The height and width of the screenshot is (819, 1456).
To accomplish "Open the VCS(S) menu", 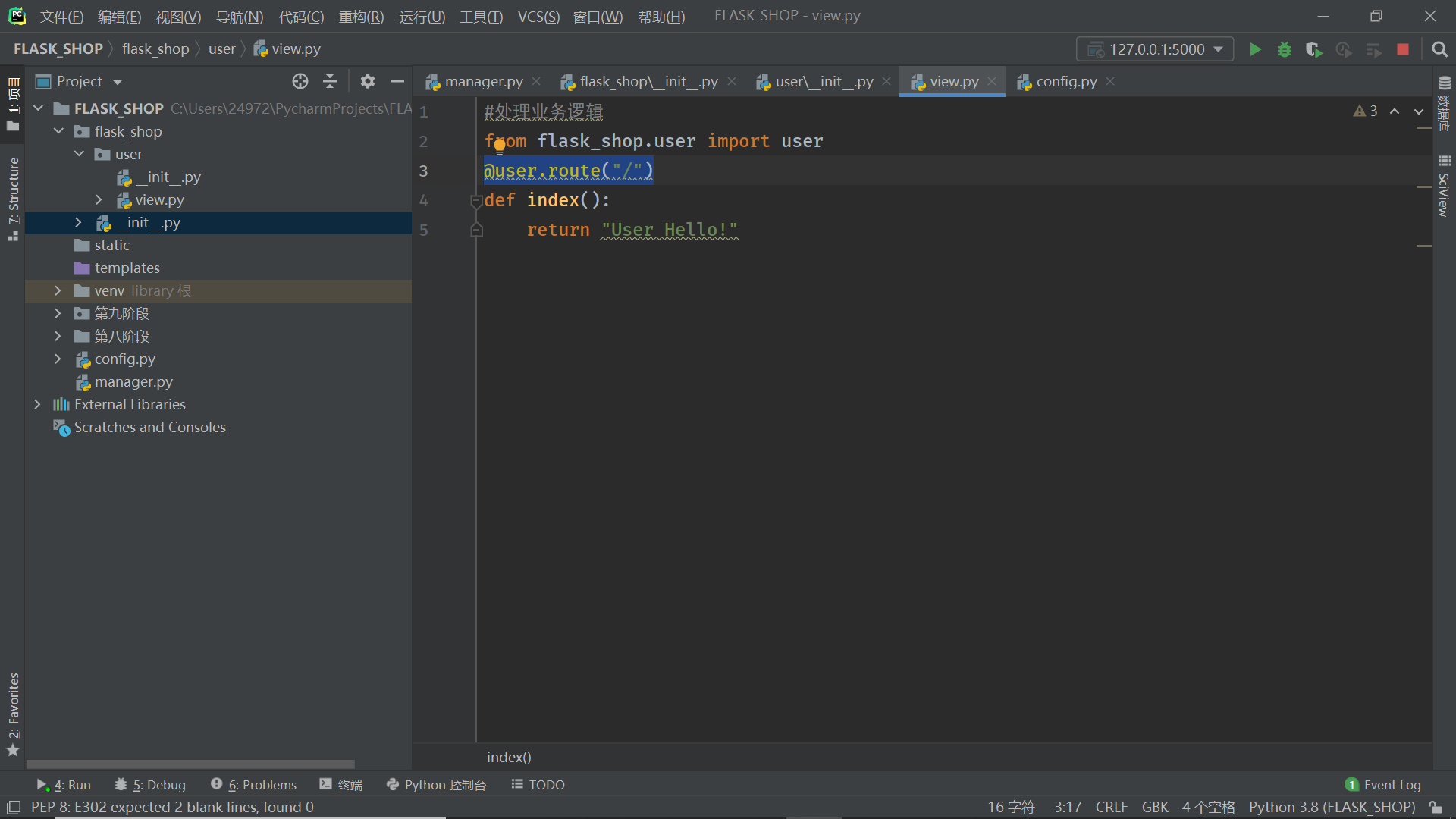I will click(538, 17).
